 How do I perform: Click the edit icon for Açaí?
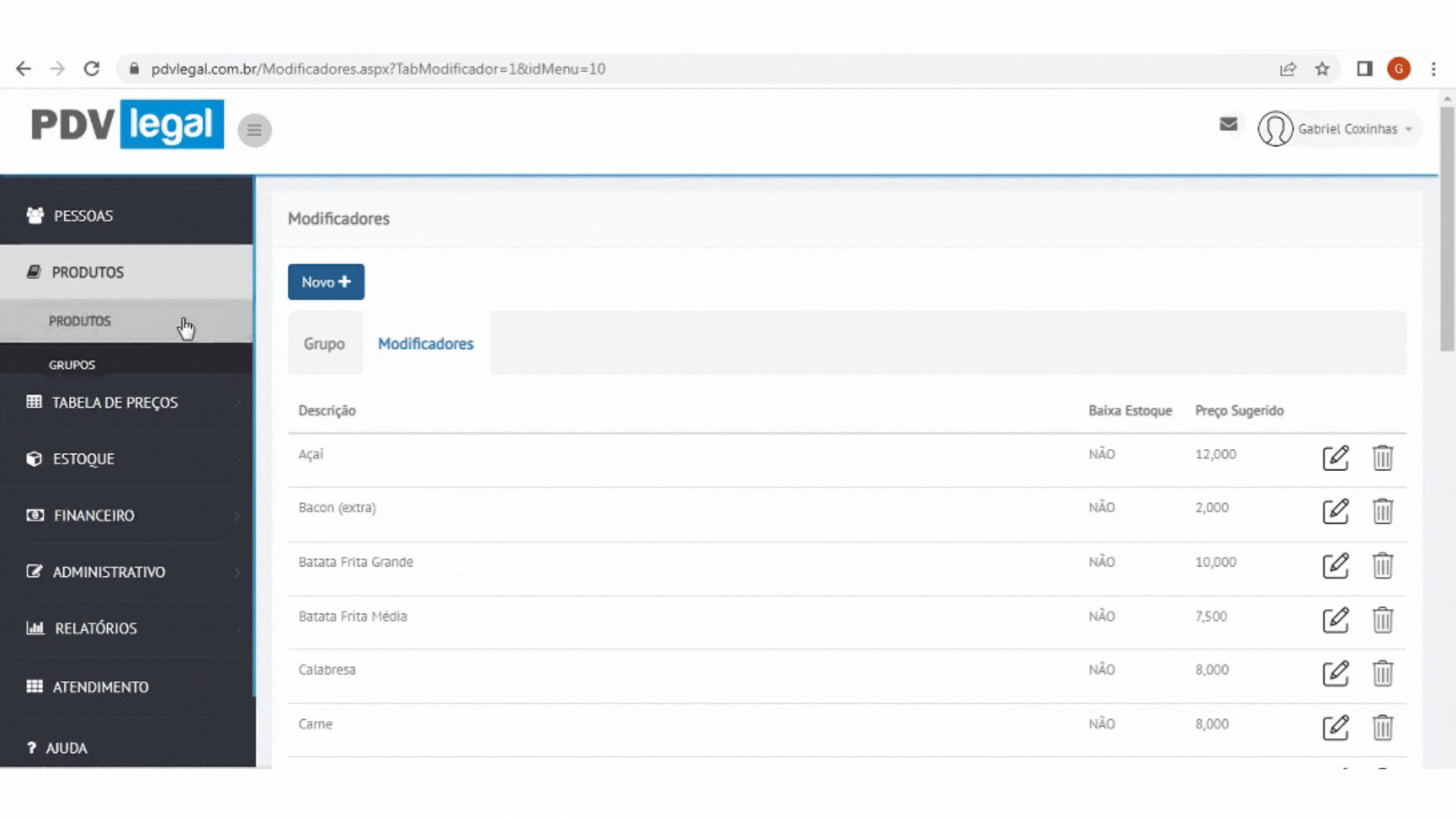[x=1335, y=458]
